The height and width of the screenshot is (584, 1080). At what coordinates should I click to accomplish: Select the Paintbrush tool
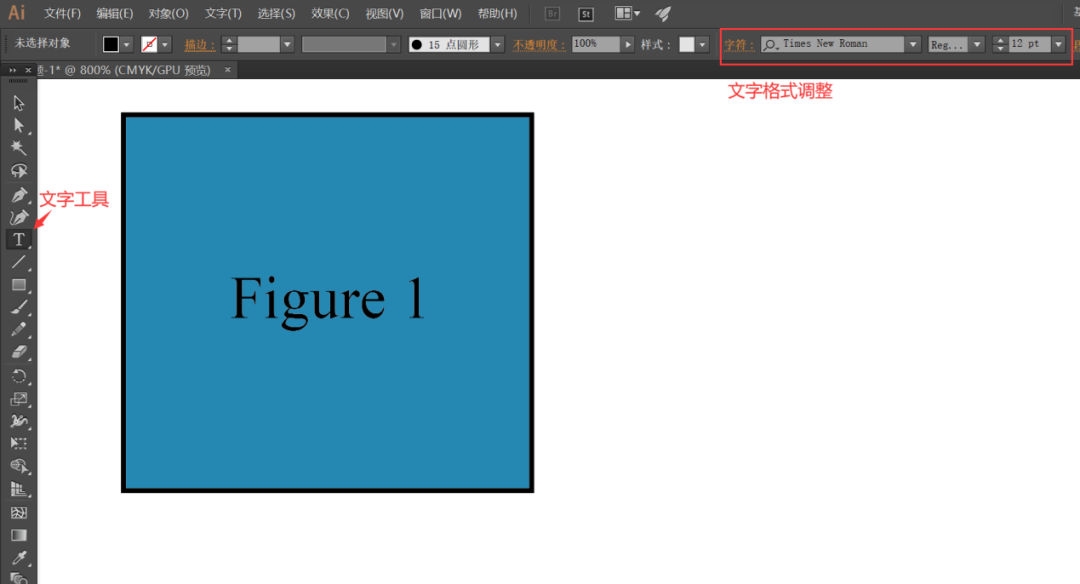(x=19, y=308)
